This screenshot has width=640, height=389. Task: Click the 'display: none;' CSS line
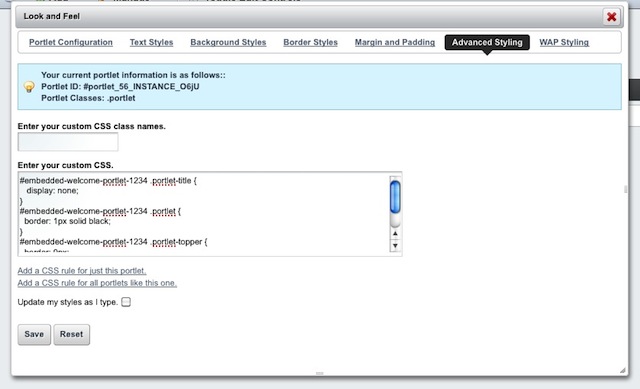52,191
